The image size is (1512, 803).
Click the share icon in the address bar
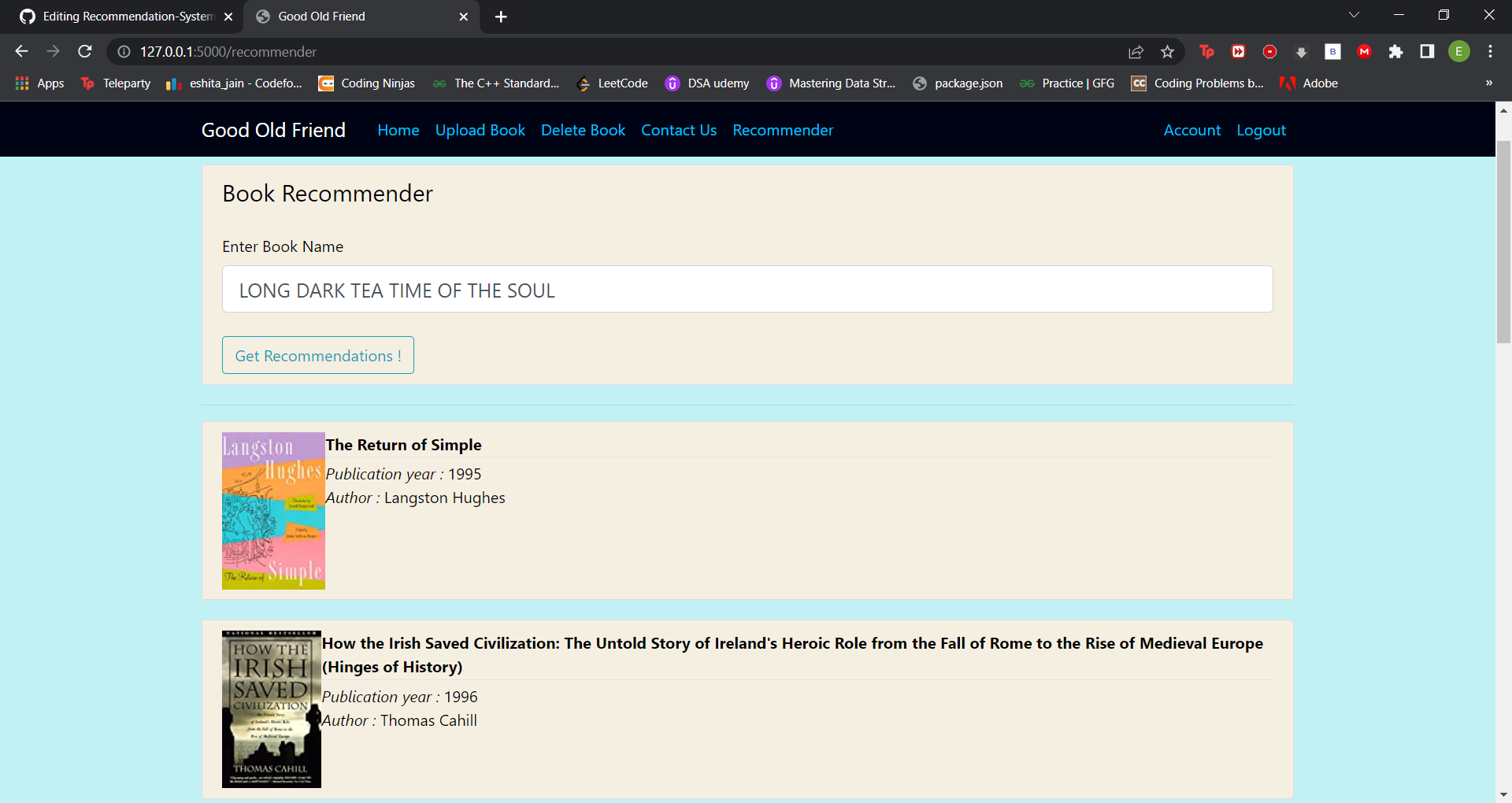[1136, 52]
